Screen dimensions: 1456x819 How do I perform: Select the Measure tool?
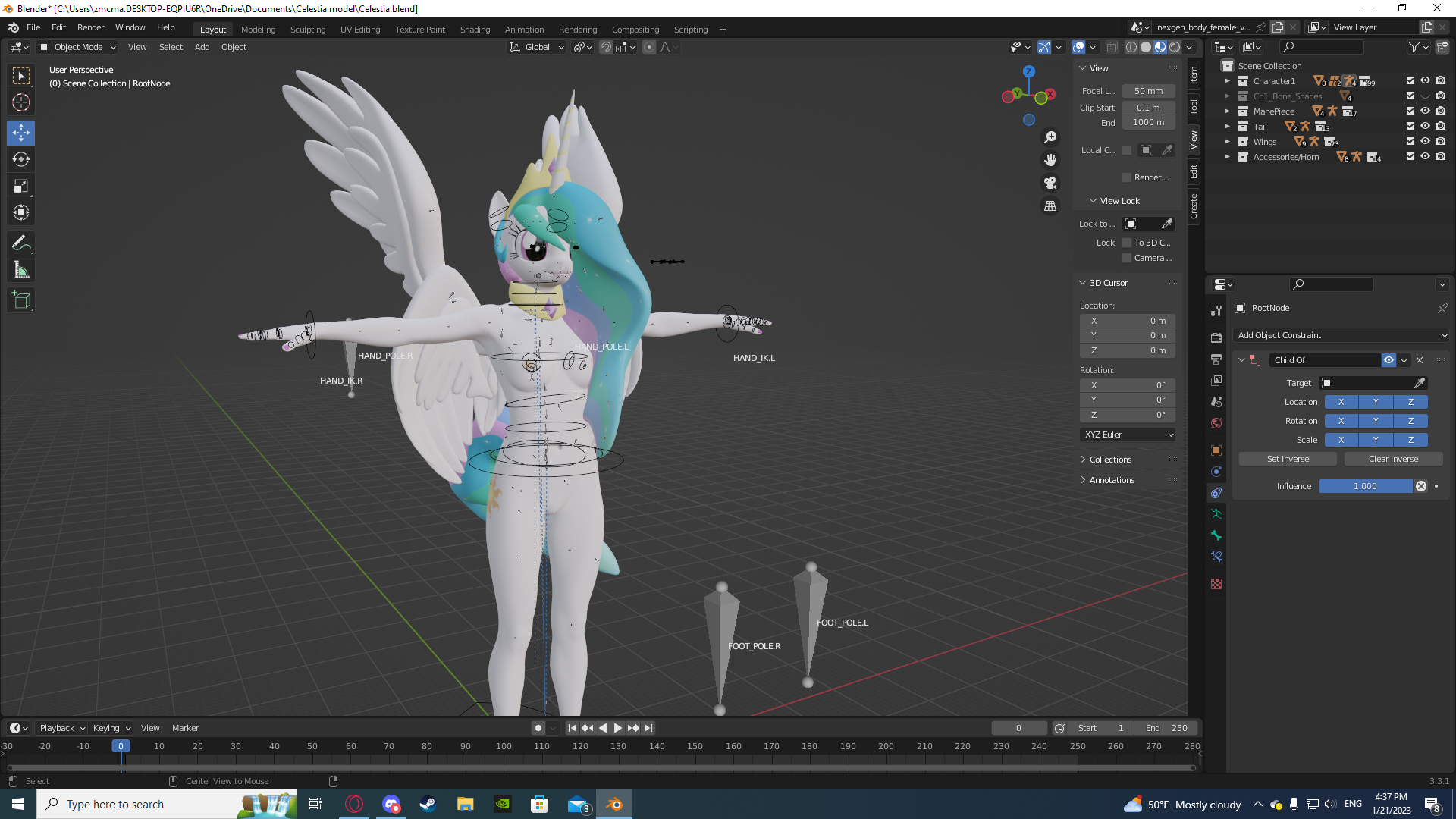[x=21, y=271]
